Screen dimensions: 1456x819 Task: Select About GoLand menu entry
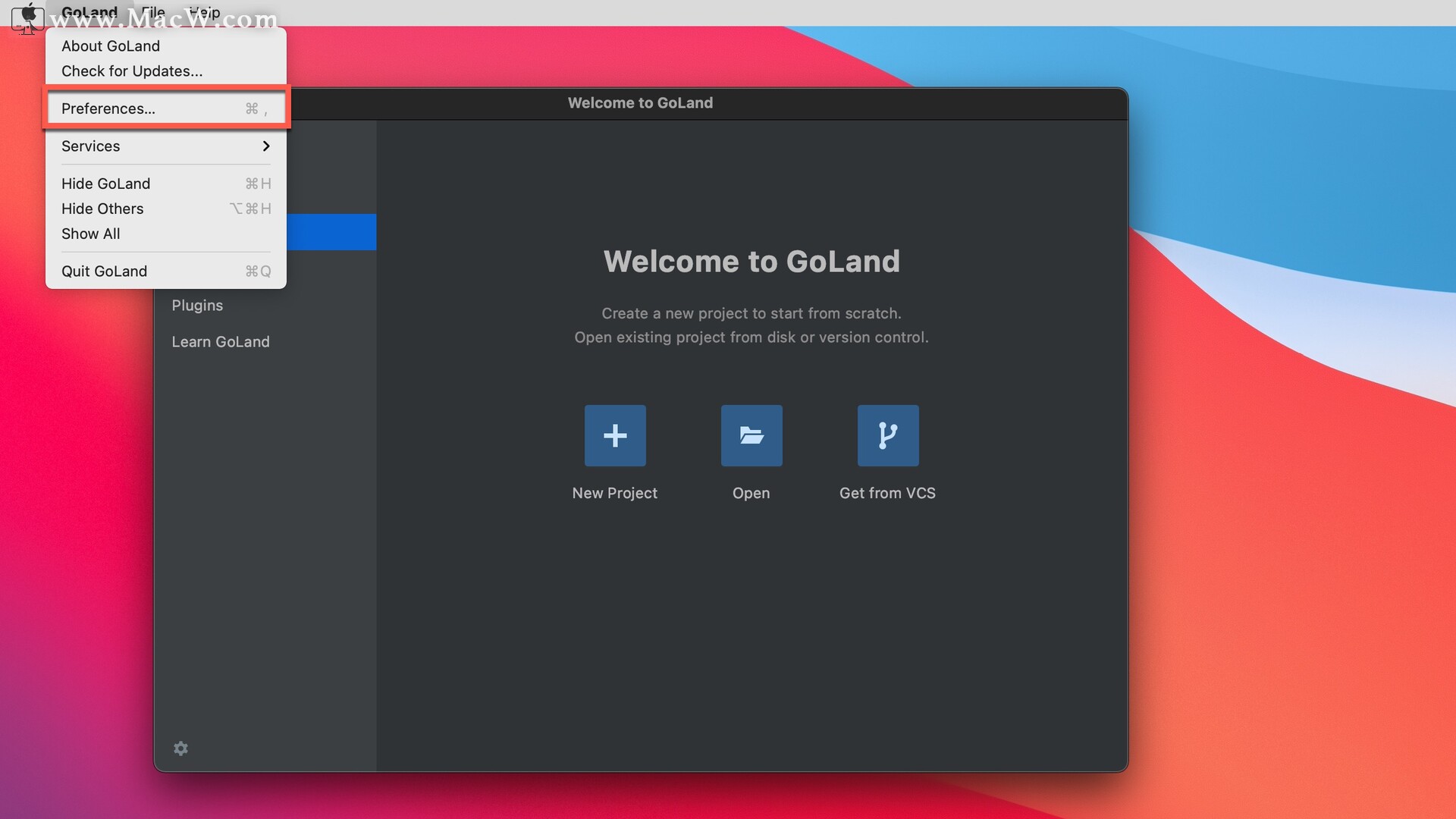166,46
